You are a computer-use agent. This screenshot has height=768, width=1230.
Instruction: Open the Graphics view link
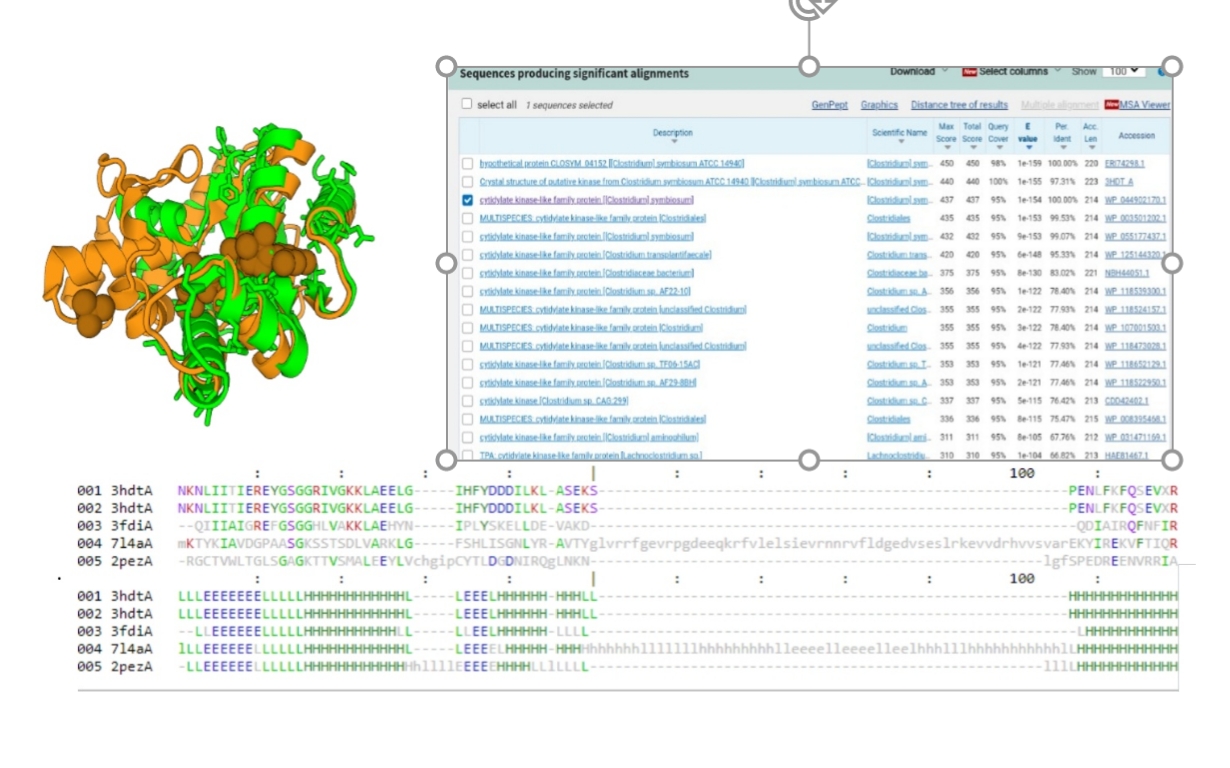click(879, 105)
